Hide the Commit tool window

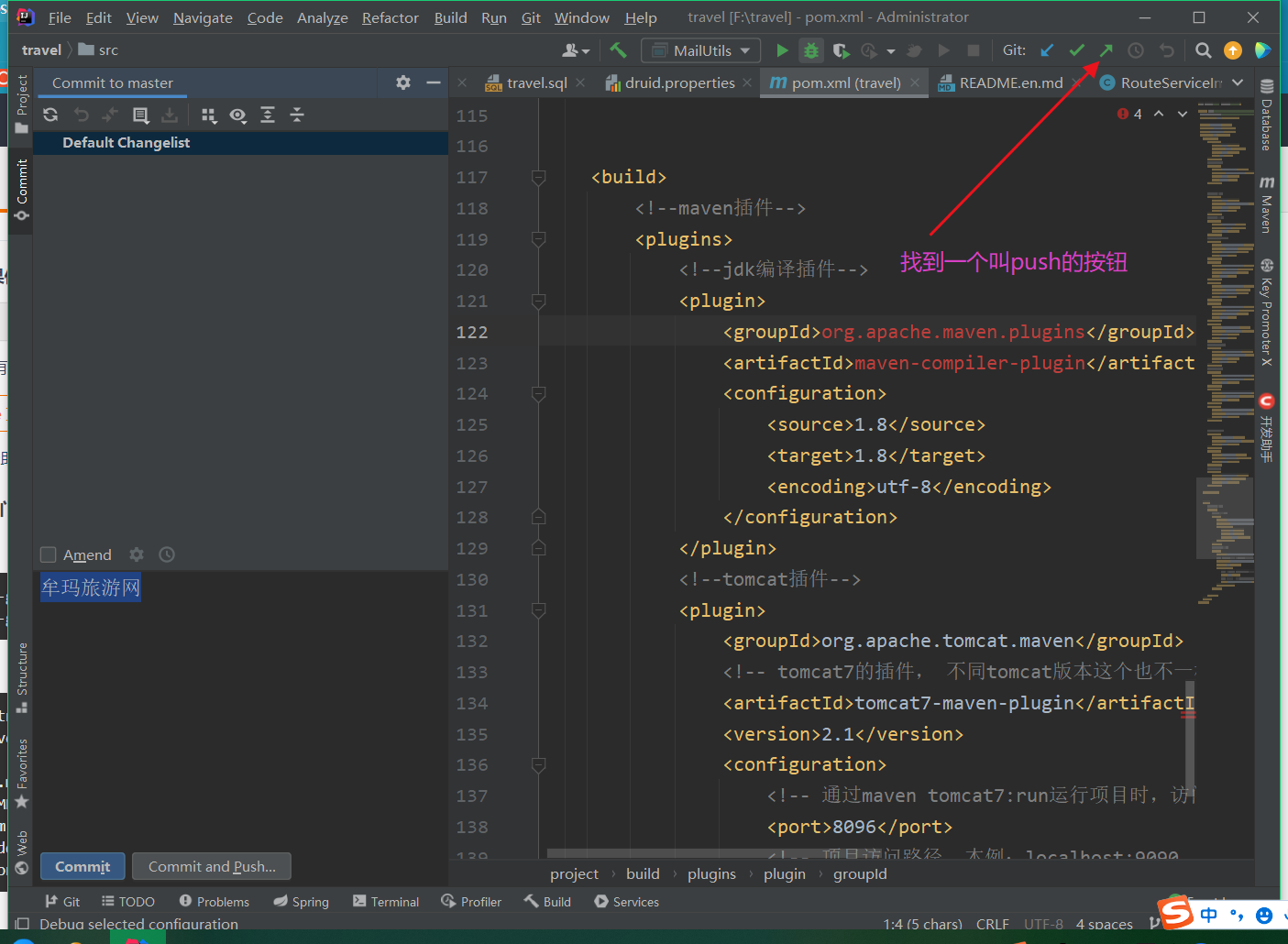point(434,82)
